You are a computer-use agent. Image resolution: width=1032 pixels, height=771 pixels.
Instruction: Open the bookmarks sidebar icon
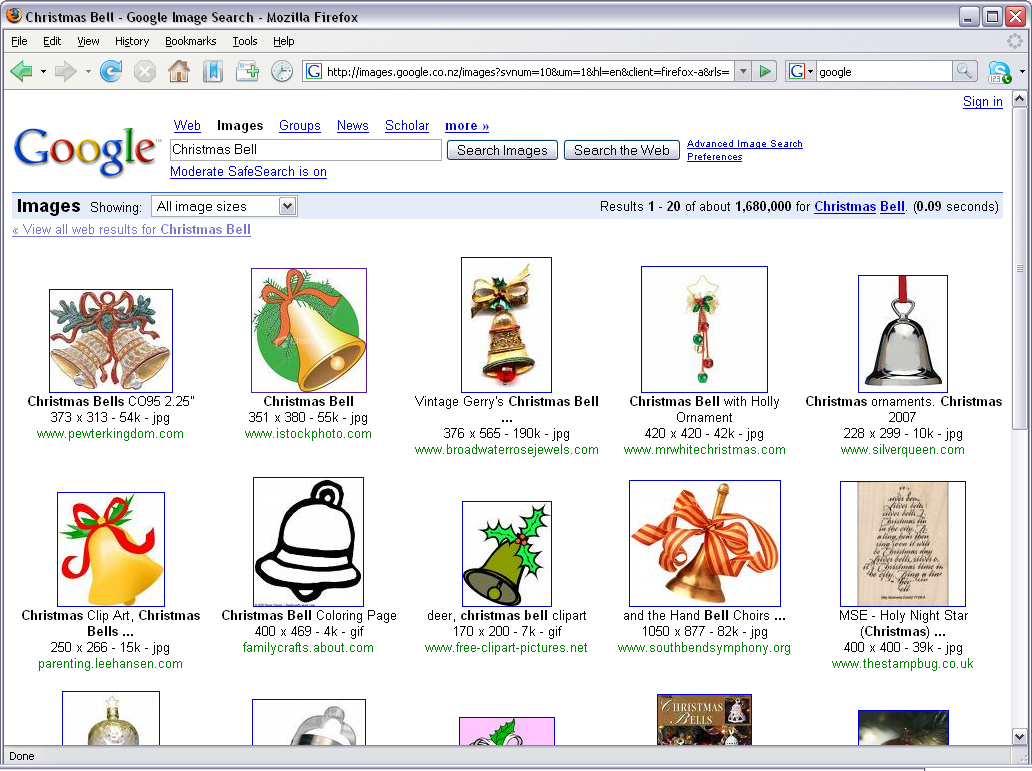click(x=212, y=71)
